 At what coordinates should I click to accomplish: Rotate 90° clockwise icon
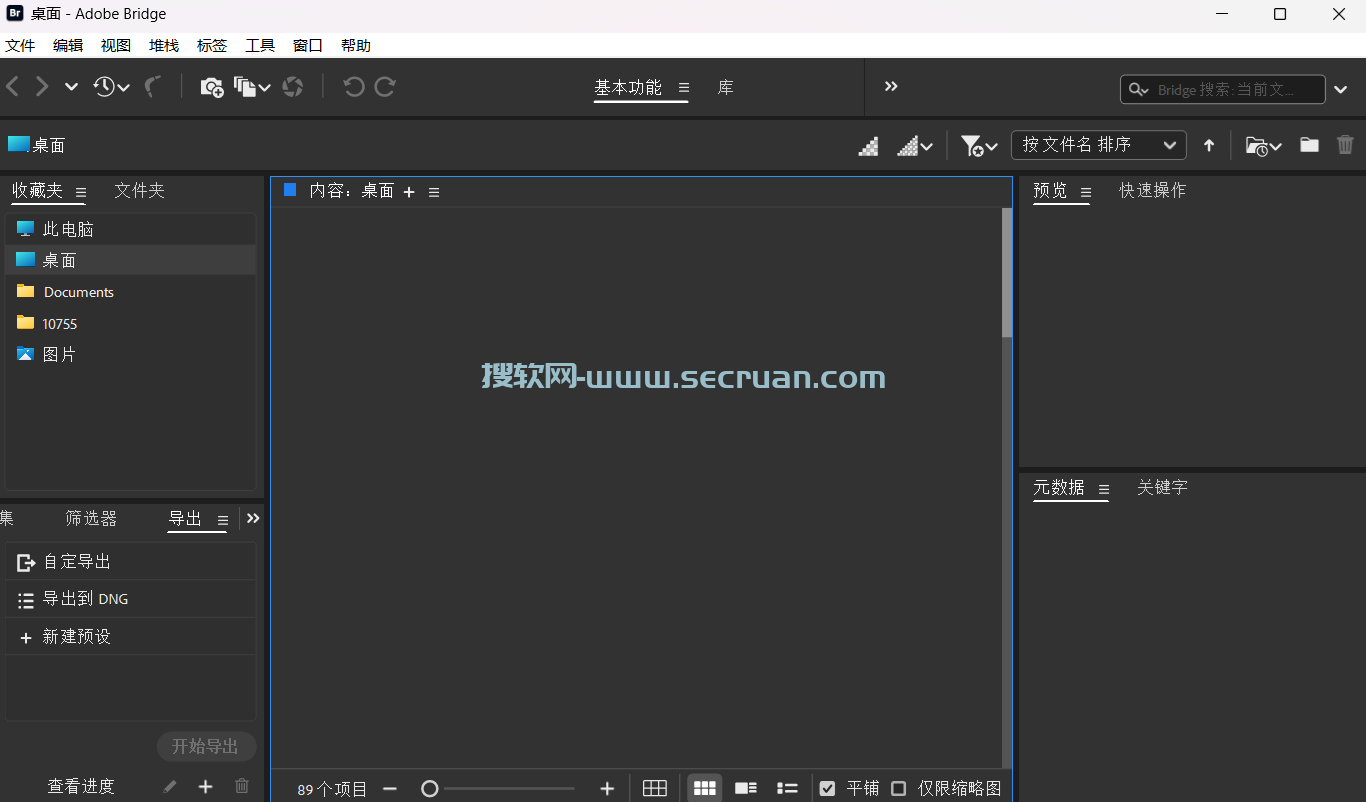click(385, 87)
